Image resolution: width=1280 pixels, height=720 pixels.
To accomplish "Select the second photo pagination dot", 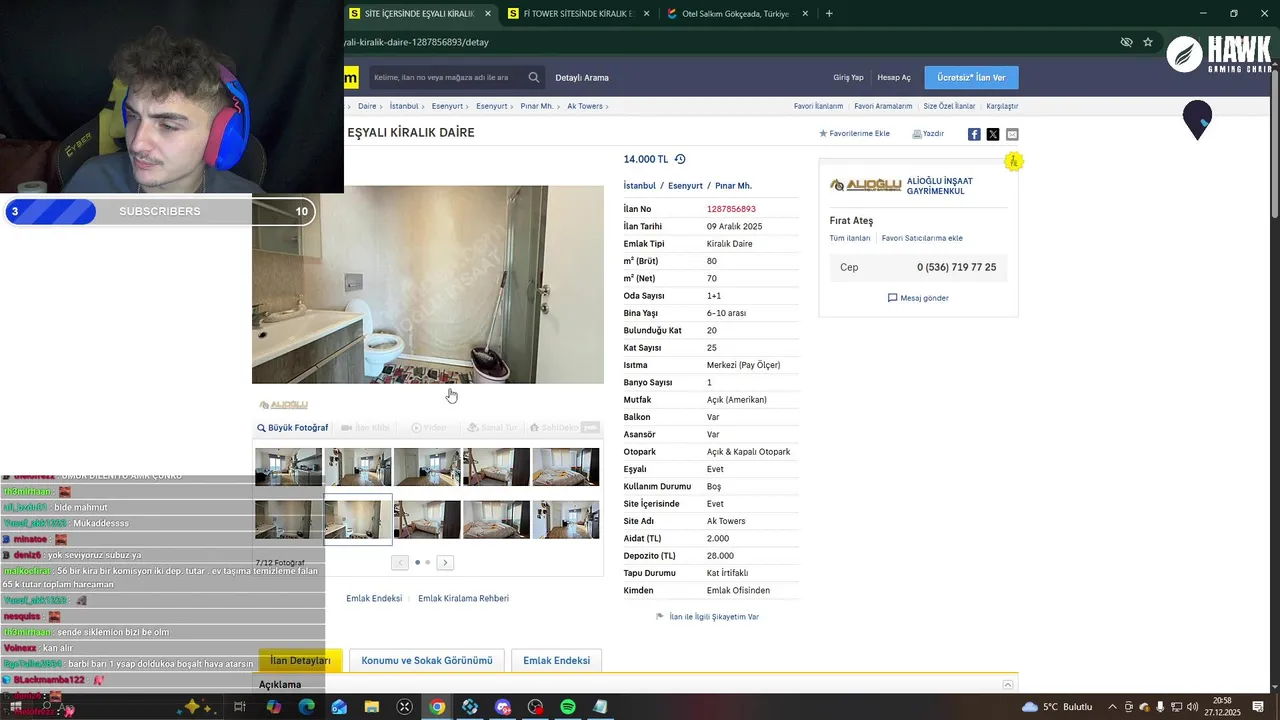I will click(x=428, y=562).
